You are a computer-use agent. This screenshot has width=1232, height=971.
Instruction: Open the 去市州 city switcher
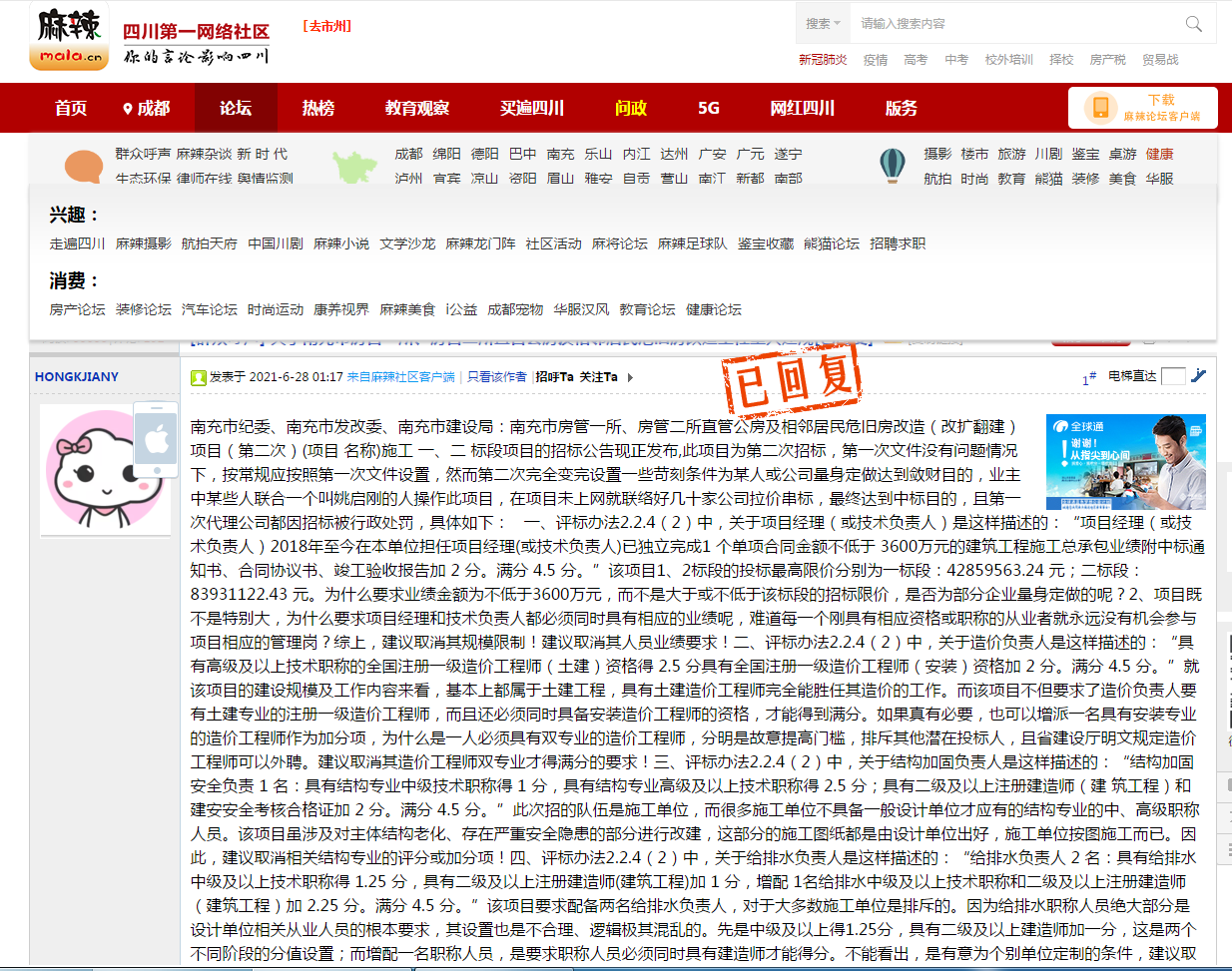coord(327,26)
